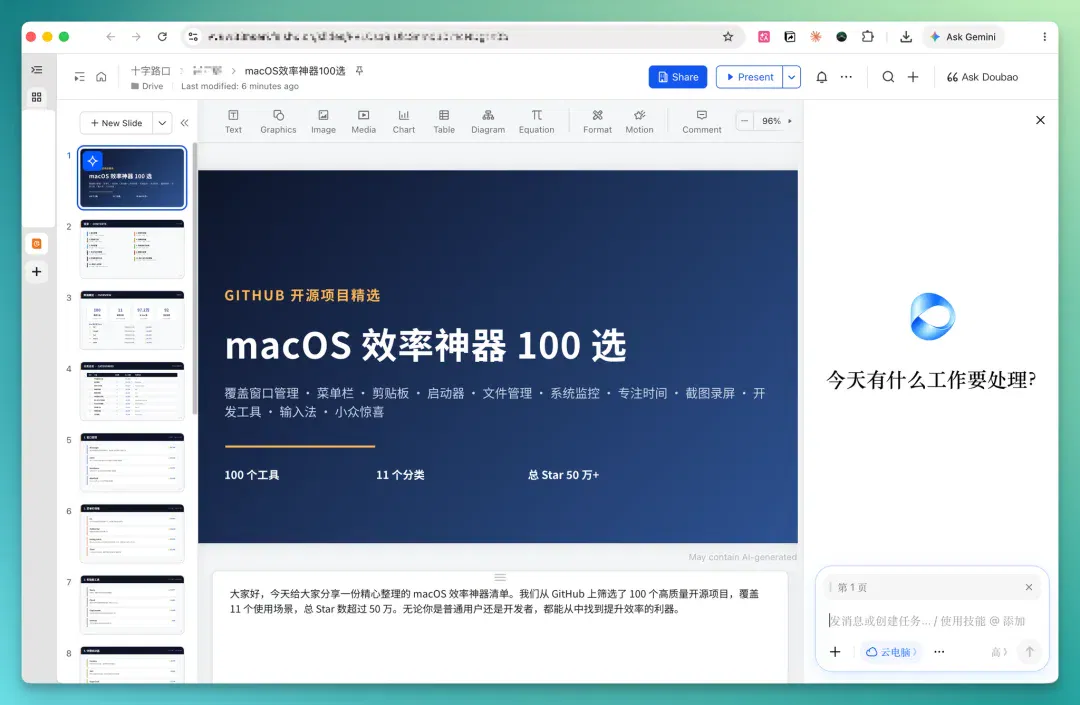The width and height of the screenshot is (1080, 705).
Task: Click the Share button
Action: click(x=678, y=77)
